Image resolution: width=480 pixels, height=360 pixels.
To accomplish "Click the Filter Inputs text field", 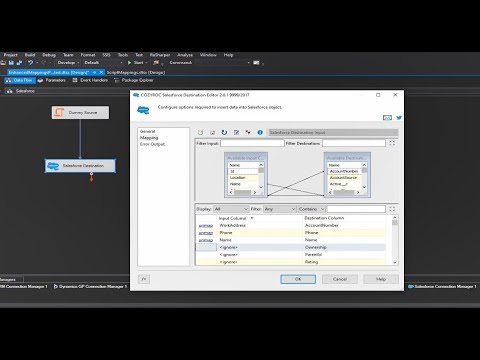I will coord(252,143).
